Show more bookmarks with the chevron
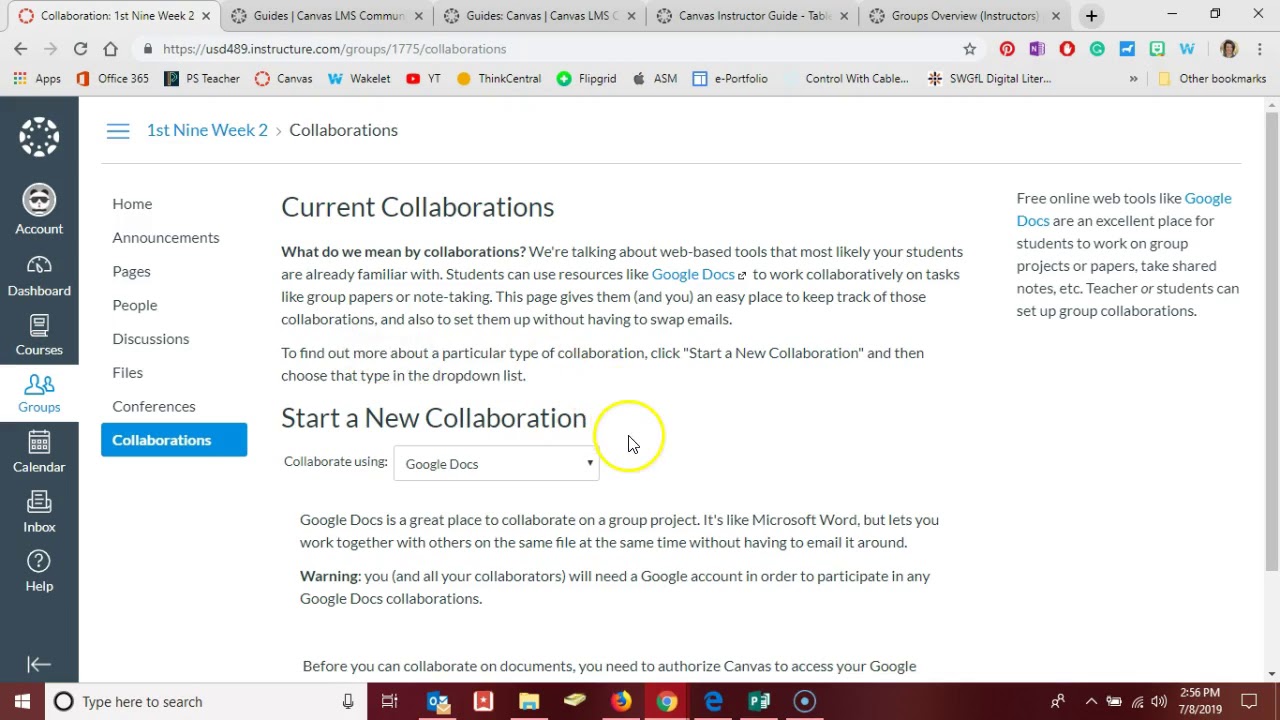The width and height of the screenshot is (1280, 720). tap(1133, 78)
